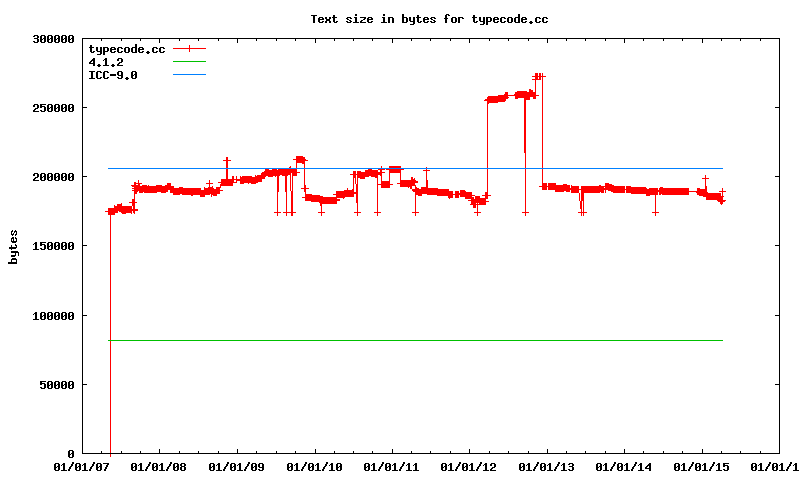Select the ICC-9.0 legend label

[x=113, y=74]
